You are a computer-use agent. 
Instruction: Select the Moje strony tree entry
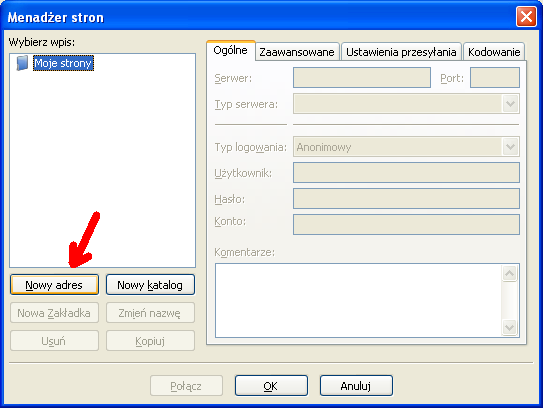[63, 63]
